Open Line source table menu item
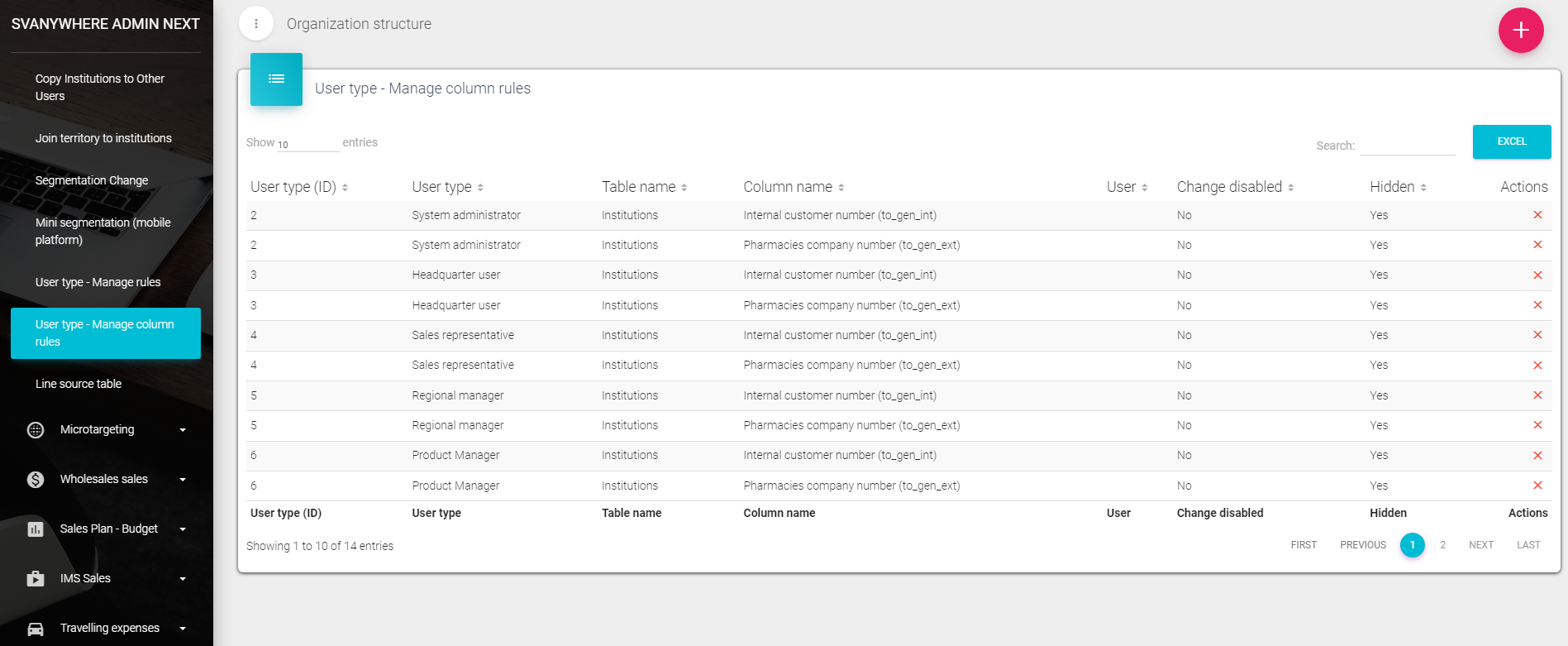This screenshot has height=646, width=1568. [79, 384]
